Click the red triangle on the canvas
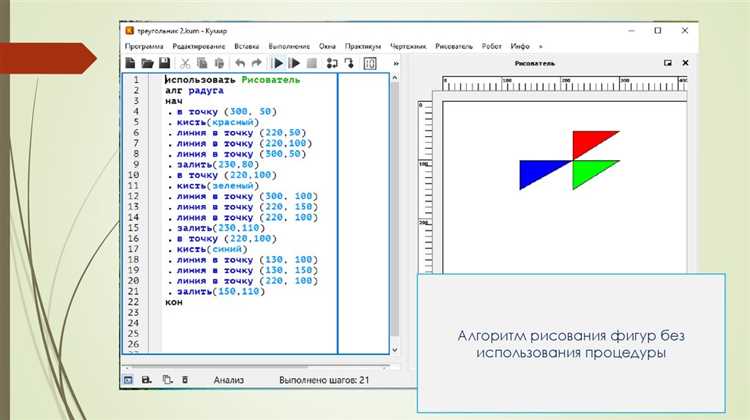Screen dimensions: 750x420 (589, 140)
